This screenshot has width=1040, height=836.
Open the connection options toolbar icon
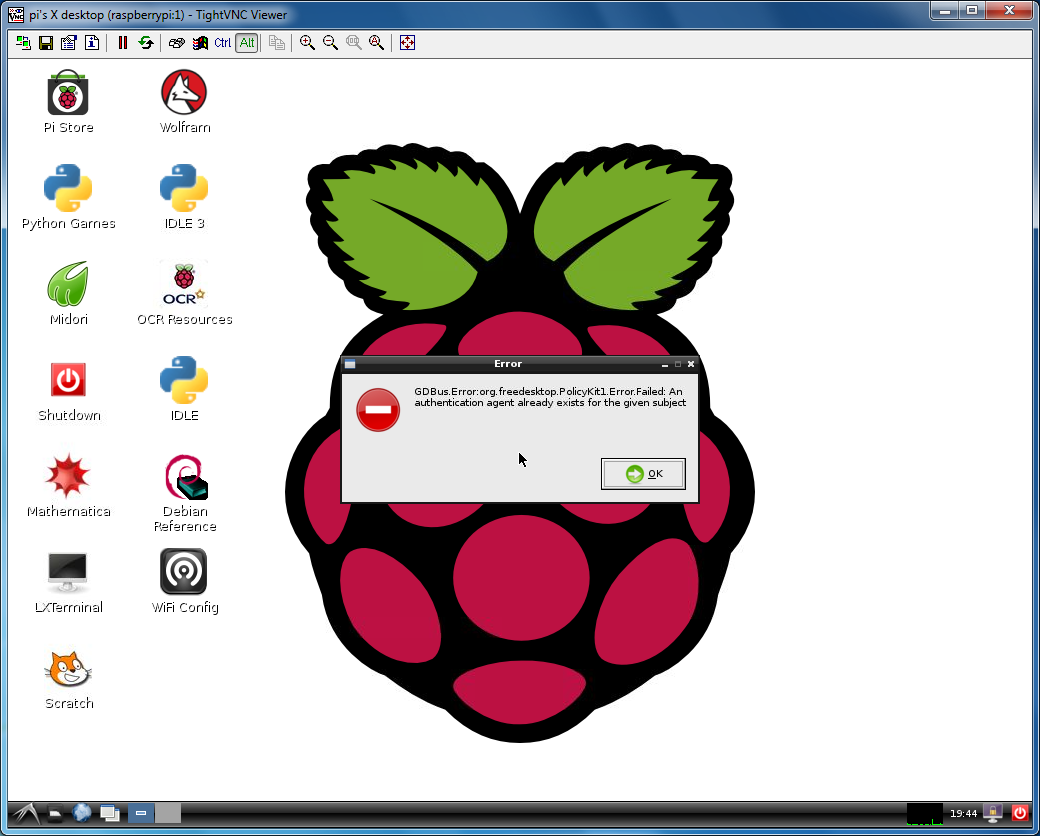coord(68,43)
